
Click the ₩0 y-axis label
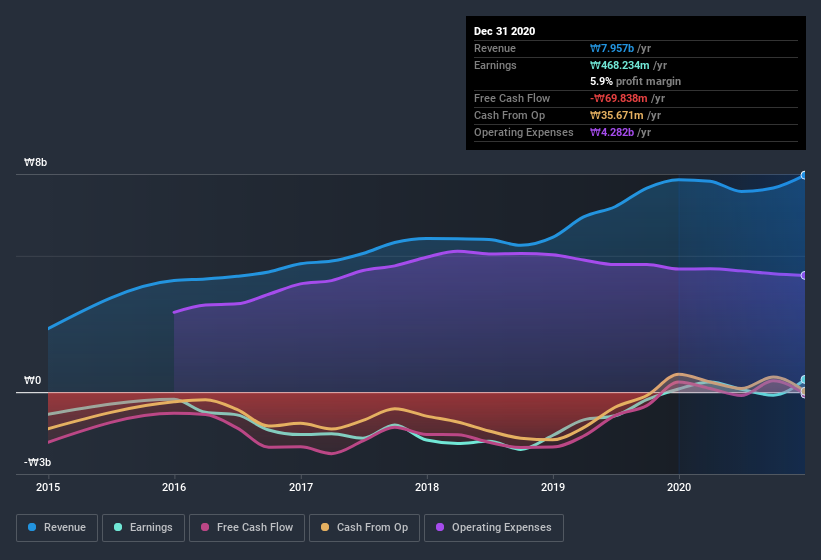tap(32, 380)
